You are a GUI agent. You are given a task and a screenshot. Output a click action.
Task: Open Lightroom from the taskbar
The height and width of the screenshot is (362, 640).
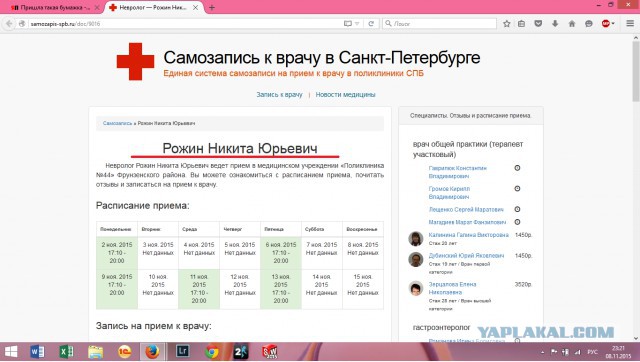pyautogui.click(x=182, y=352)
